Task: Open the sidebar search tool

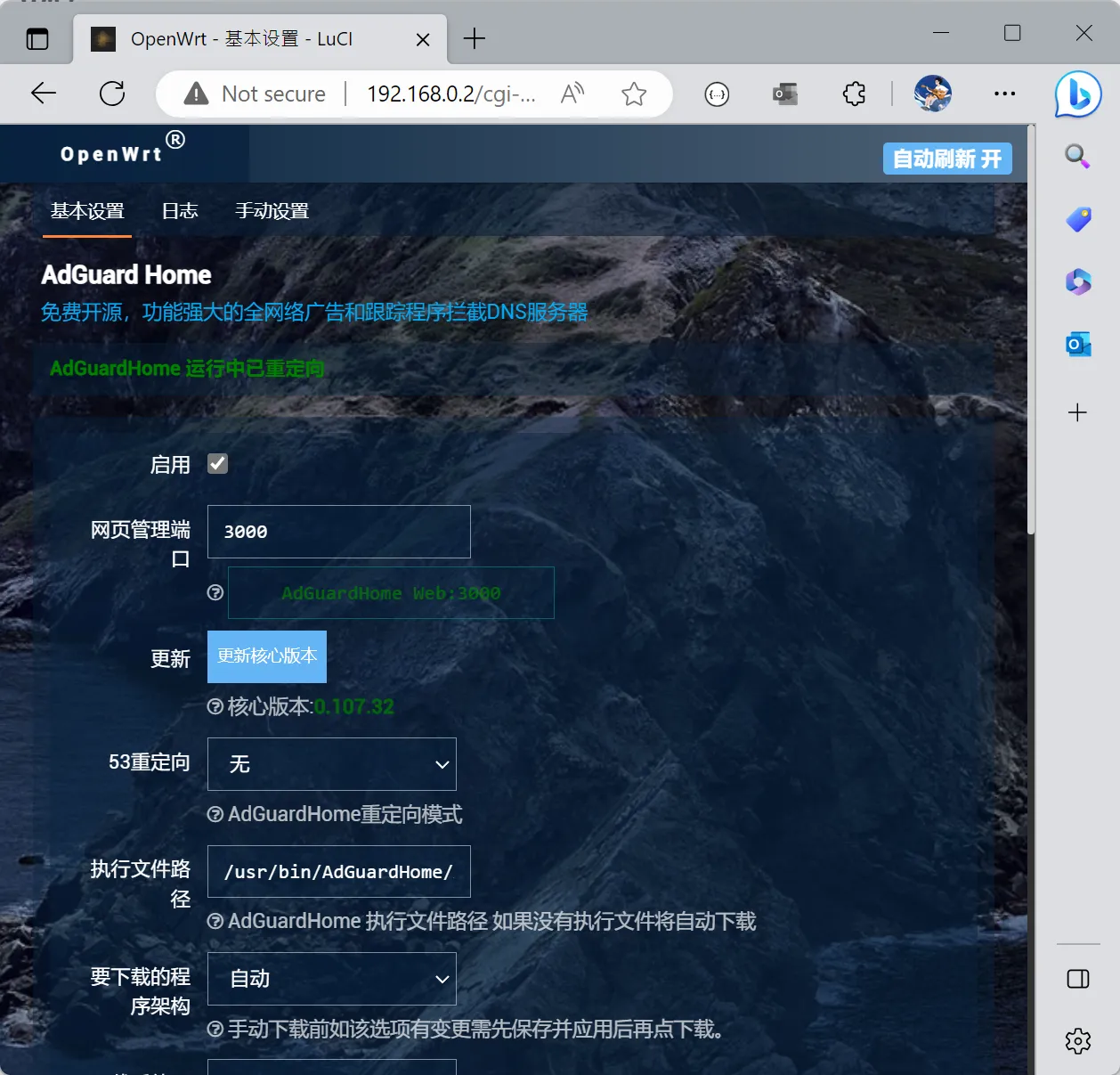Action: pos(1077,157)
